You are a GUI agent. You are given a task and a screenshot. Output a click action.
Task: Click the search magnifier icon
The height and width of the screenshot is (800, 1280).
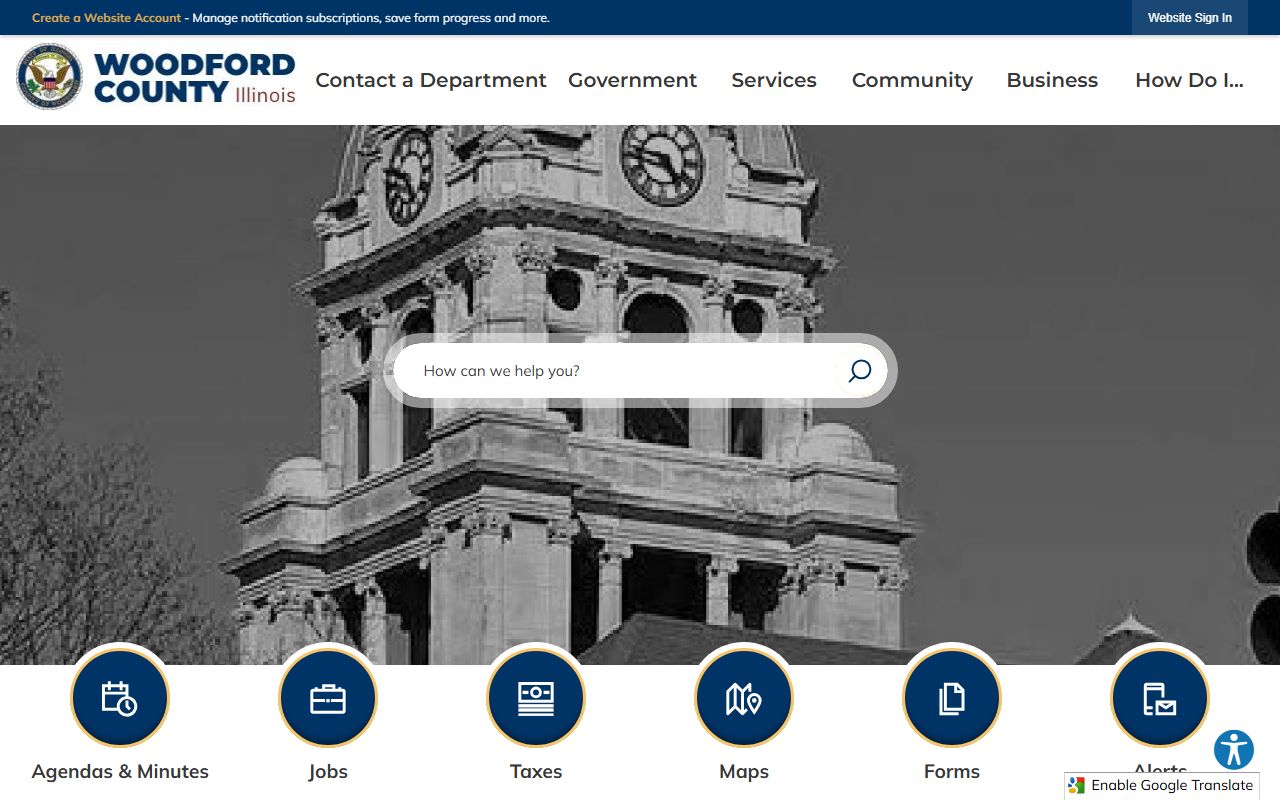pos(860,371)
